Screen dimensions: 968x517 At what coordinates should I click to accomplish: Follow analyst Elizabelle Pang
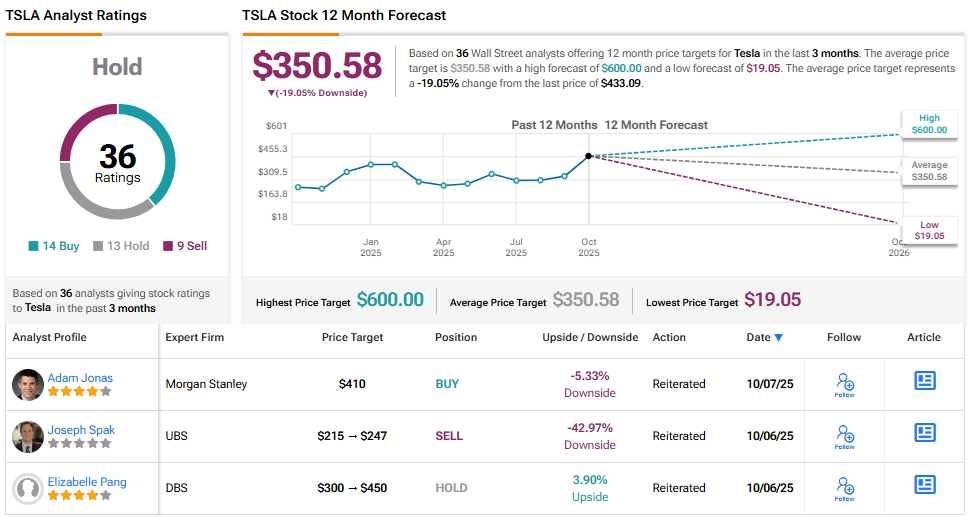(844, 488)
